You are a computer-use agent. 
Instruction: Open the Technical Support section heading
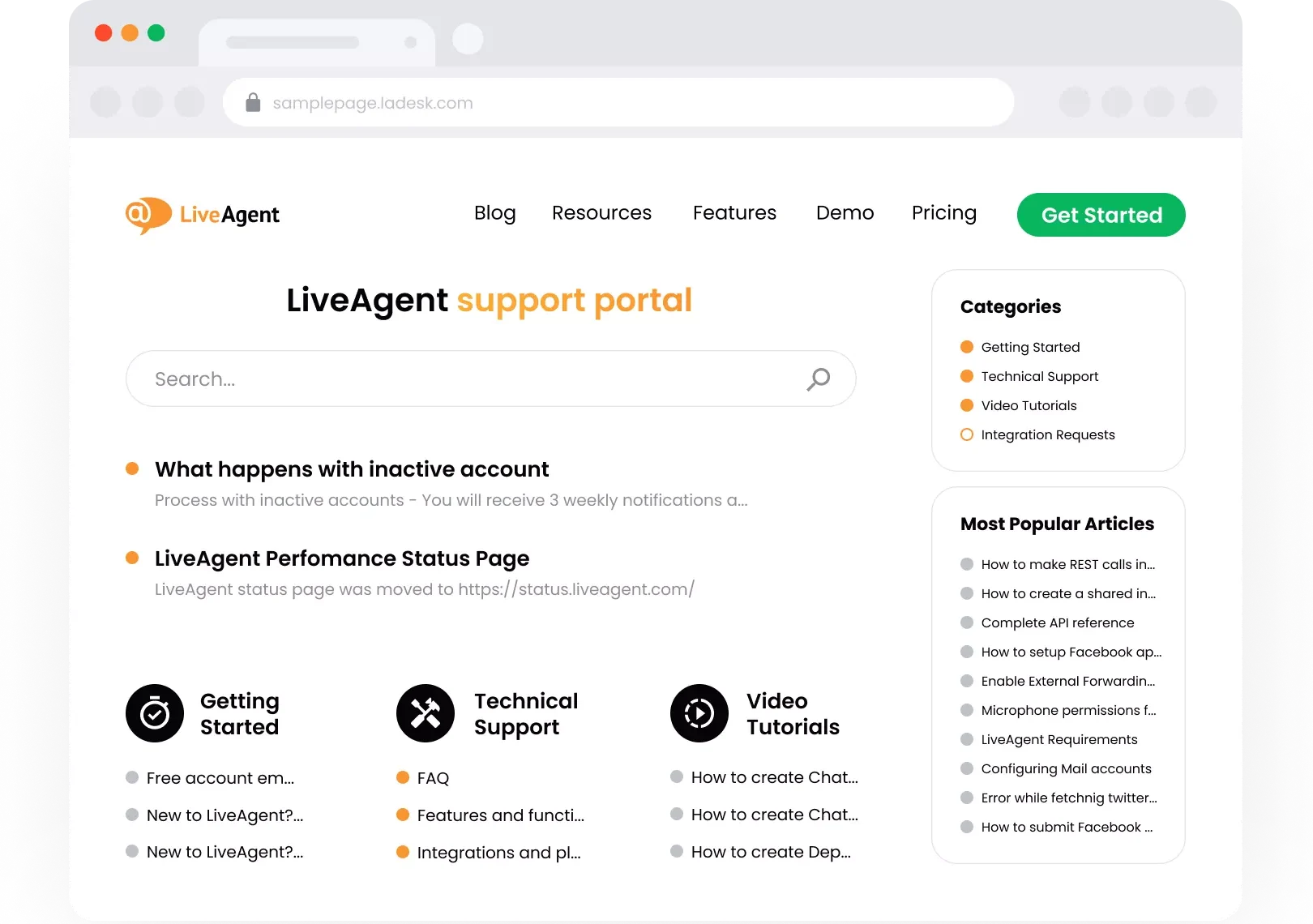(526, 713)
